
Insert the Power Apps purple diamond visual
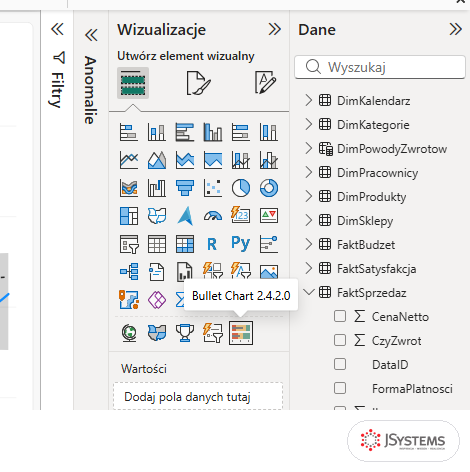pos(157,300)
